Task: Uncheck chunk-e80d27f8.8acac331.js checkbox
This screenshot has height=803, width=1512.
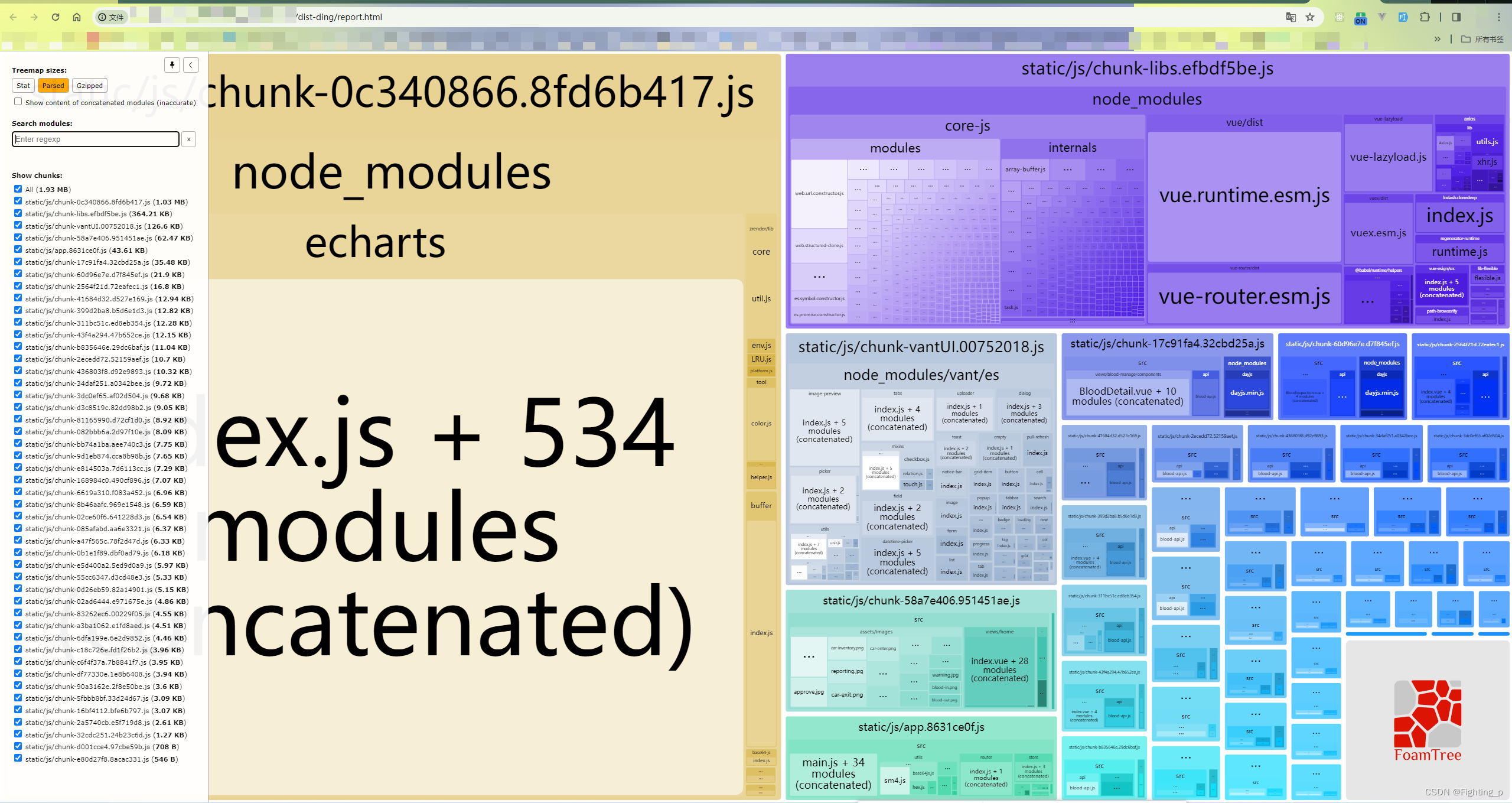Action: [x=18, y=758]
